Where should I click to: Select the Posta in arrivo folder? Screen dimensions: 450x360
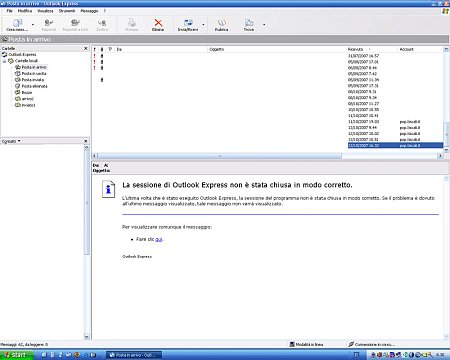coord(31,67)
